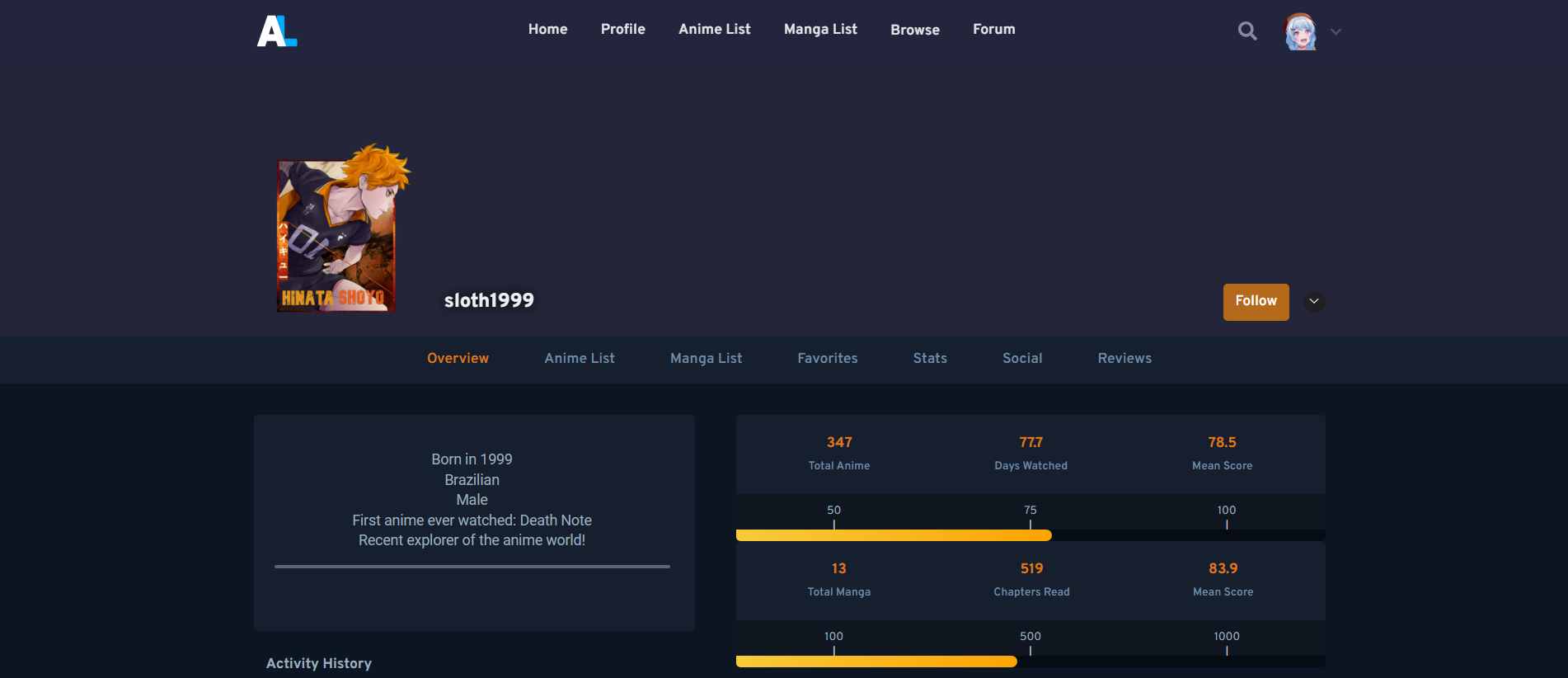Open Profile in top navigation
This screenshot has height=678, width=1568.
click(x=622, y=30)
